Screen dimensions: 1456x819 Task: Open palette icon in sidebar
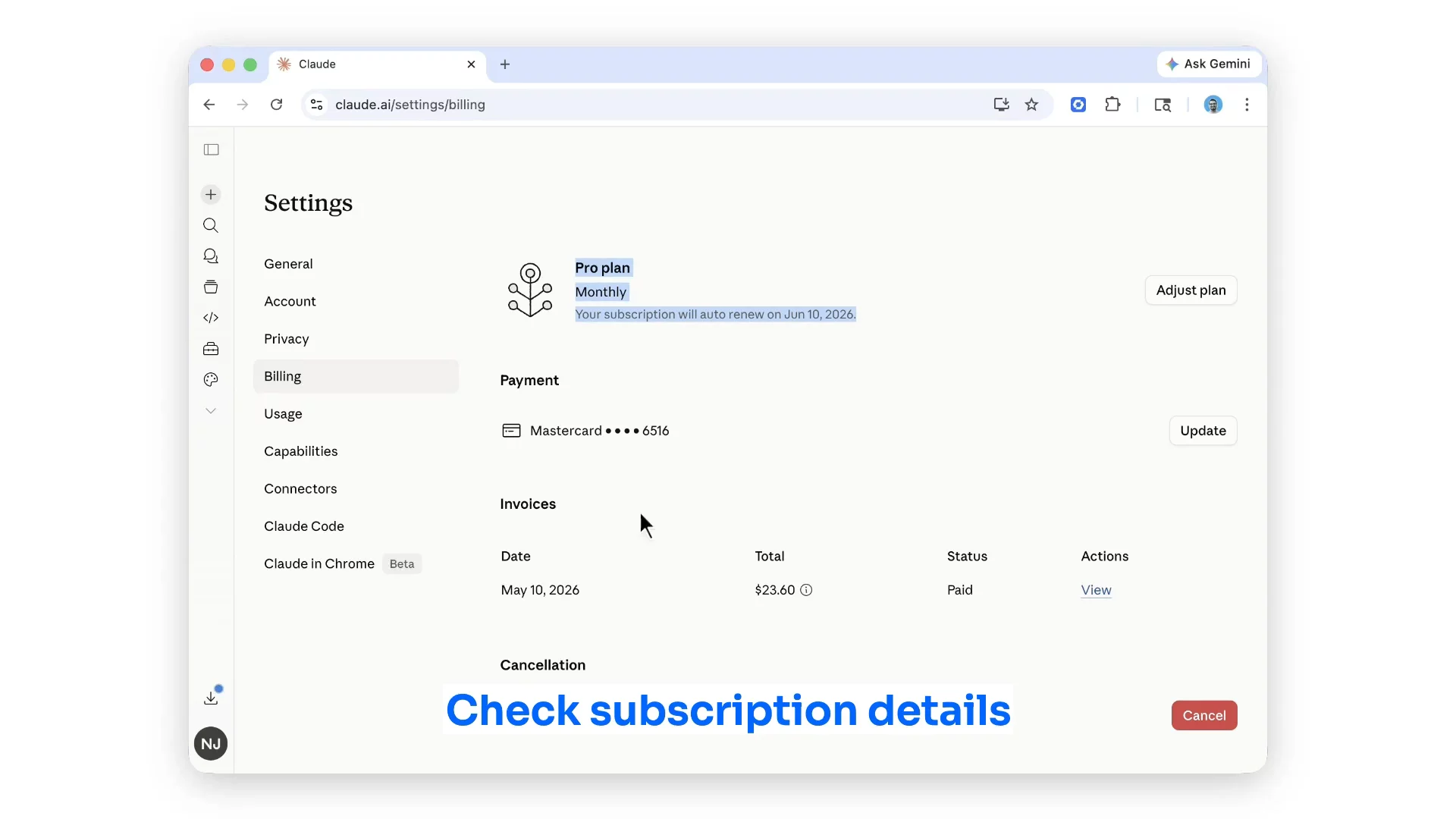click(211, 379)
